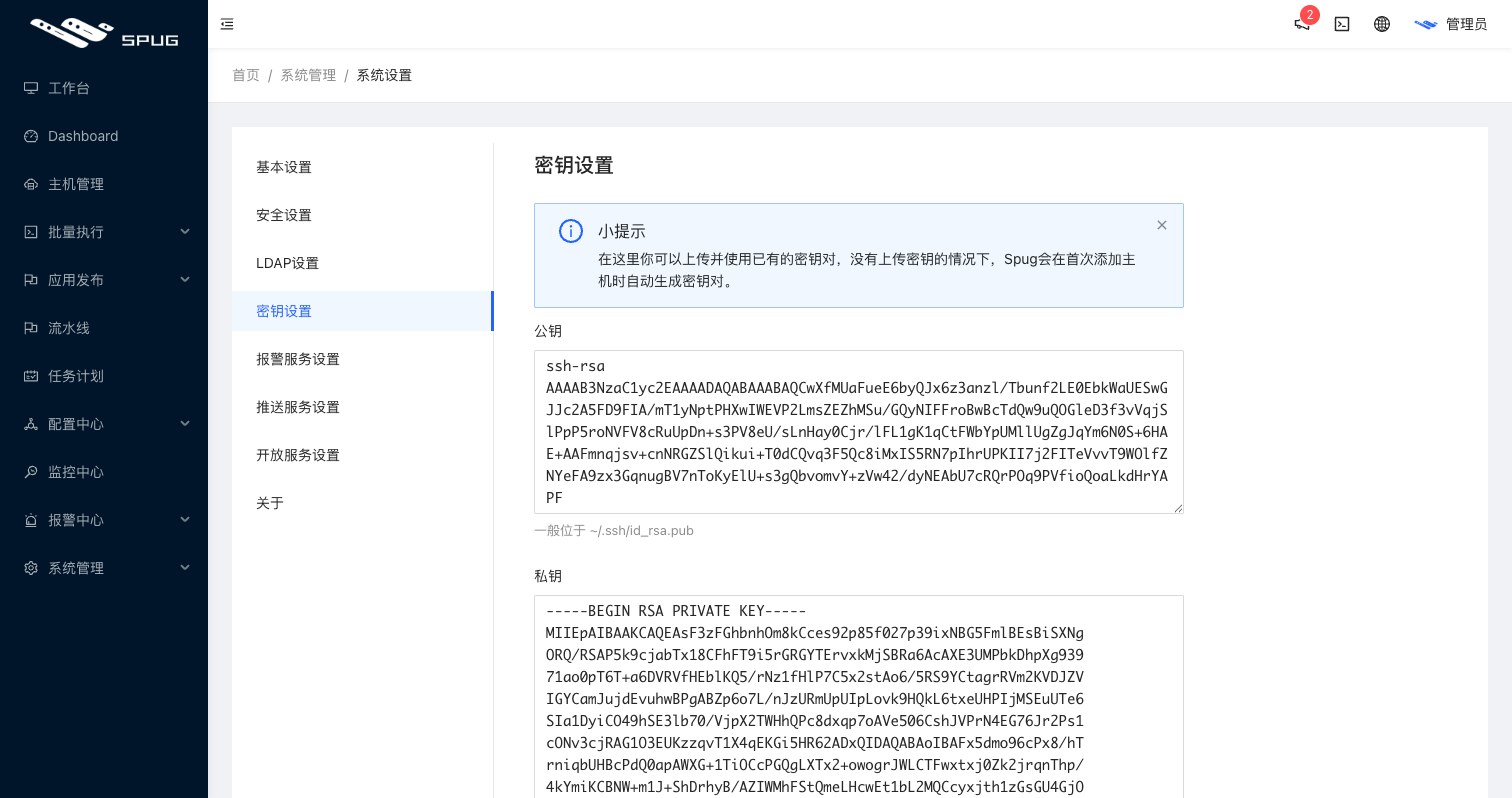Click the hint text ~/.ssh/id_rsa.pub

click(614, 530)
